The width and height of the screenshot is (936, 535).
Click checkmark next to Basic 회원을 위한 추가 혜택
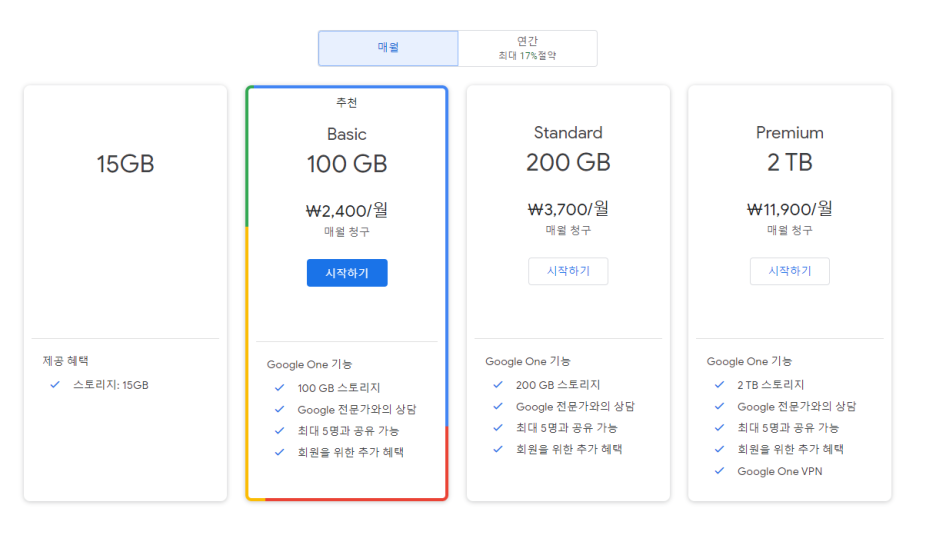279,453
